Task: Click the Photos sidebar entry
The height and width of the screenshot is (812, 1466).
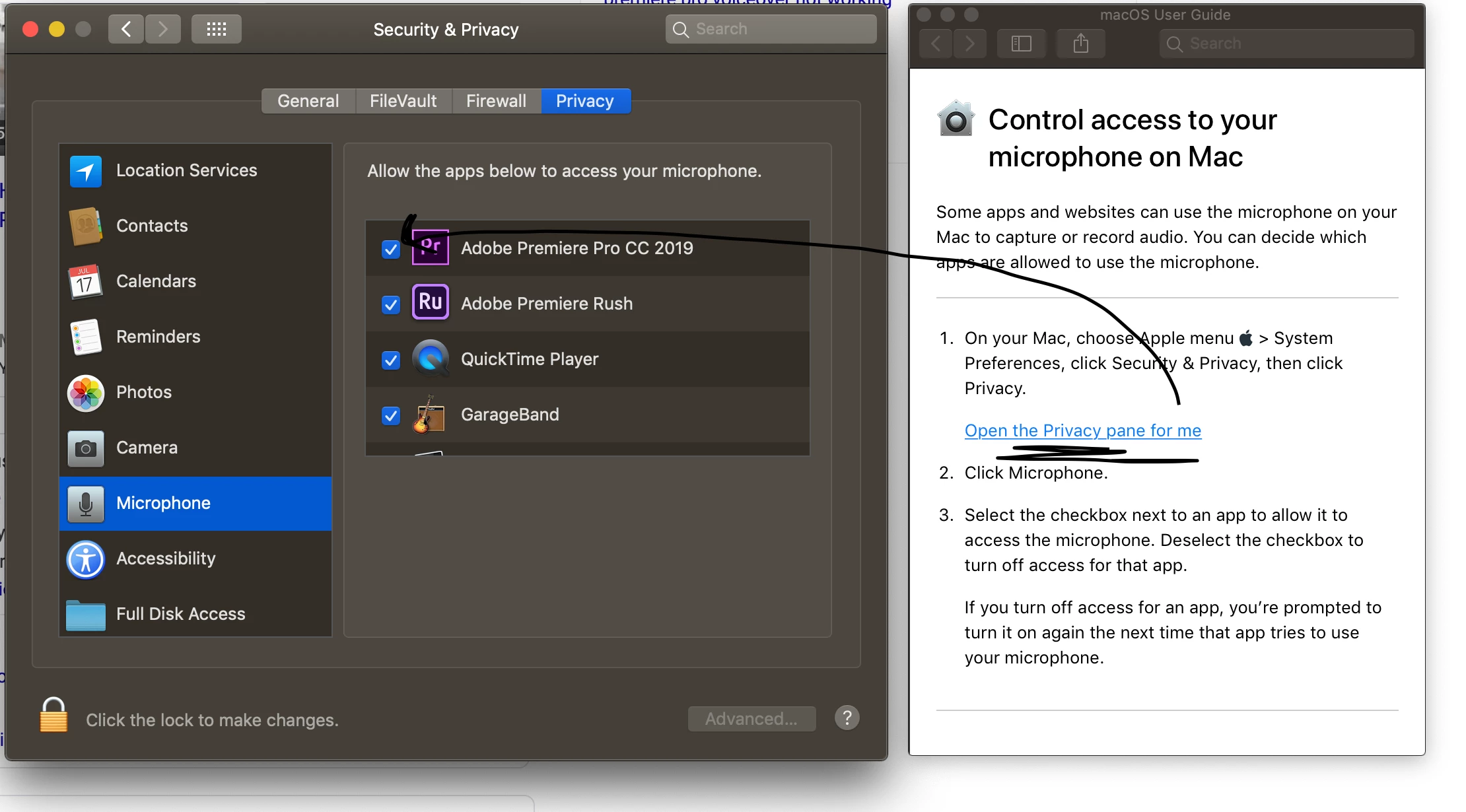Action: point(143,393)
